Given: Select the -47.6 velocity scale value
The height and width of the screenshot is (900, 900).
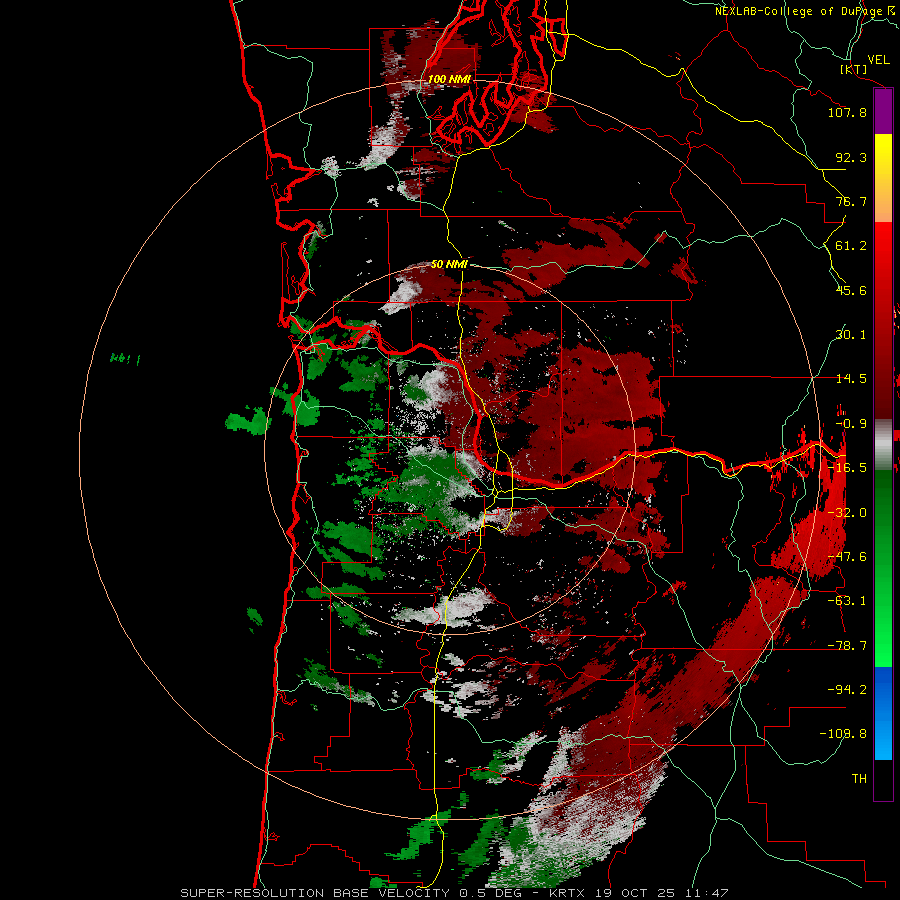Looking at the screenshot, I should (x=847, y=556).
